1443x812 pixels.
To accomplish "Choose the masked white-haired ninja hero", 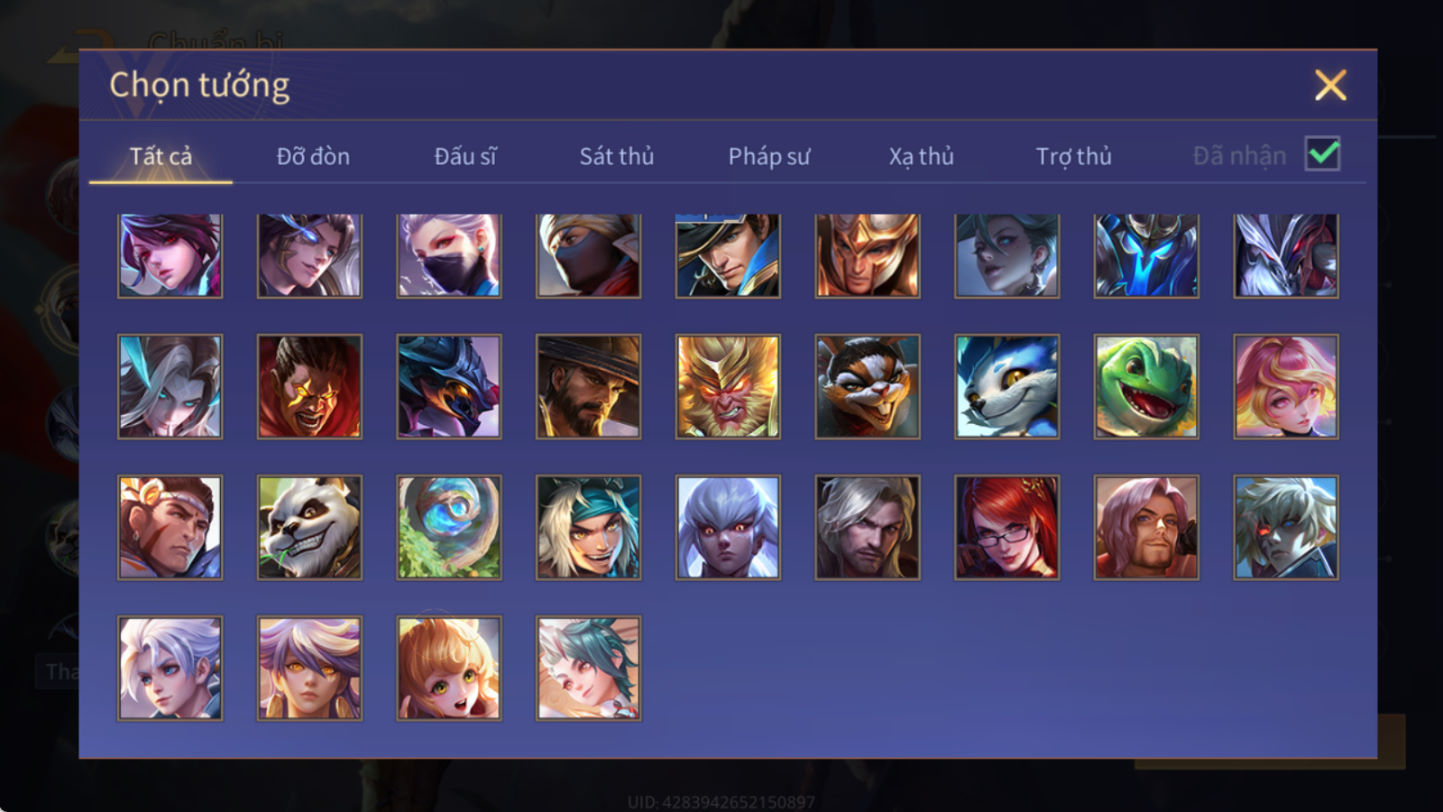I will pos(449,255).
